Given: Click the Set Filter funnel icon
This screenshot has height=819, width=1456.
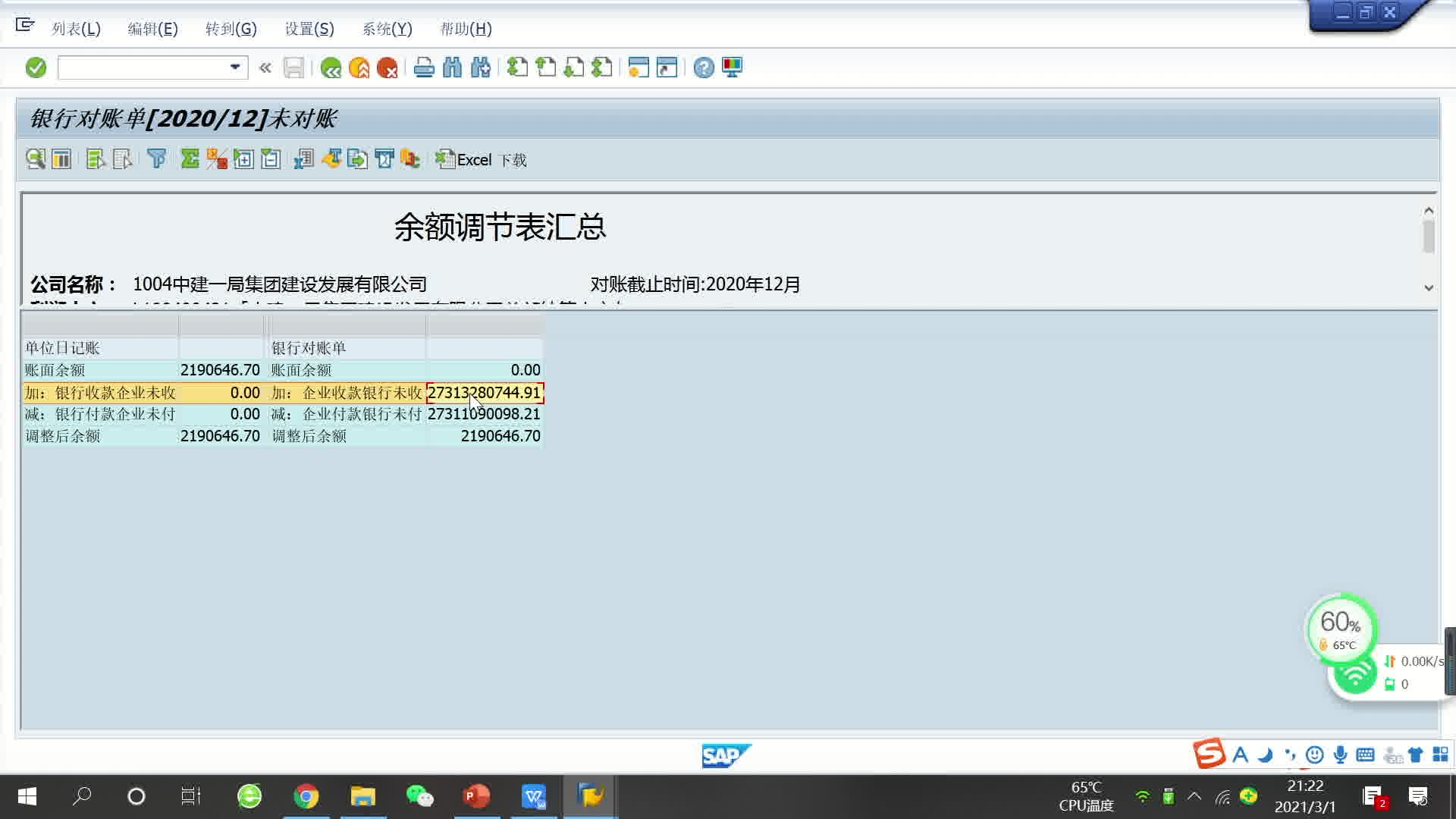Looking at the screenshot, I should tap(157, 159).
